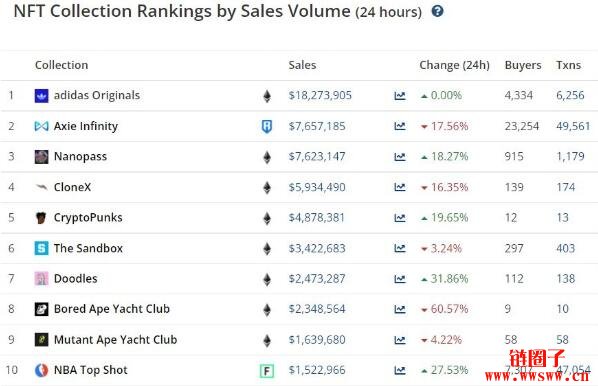Open the CloneX collection link

(x=72, y=187)
